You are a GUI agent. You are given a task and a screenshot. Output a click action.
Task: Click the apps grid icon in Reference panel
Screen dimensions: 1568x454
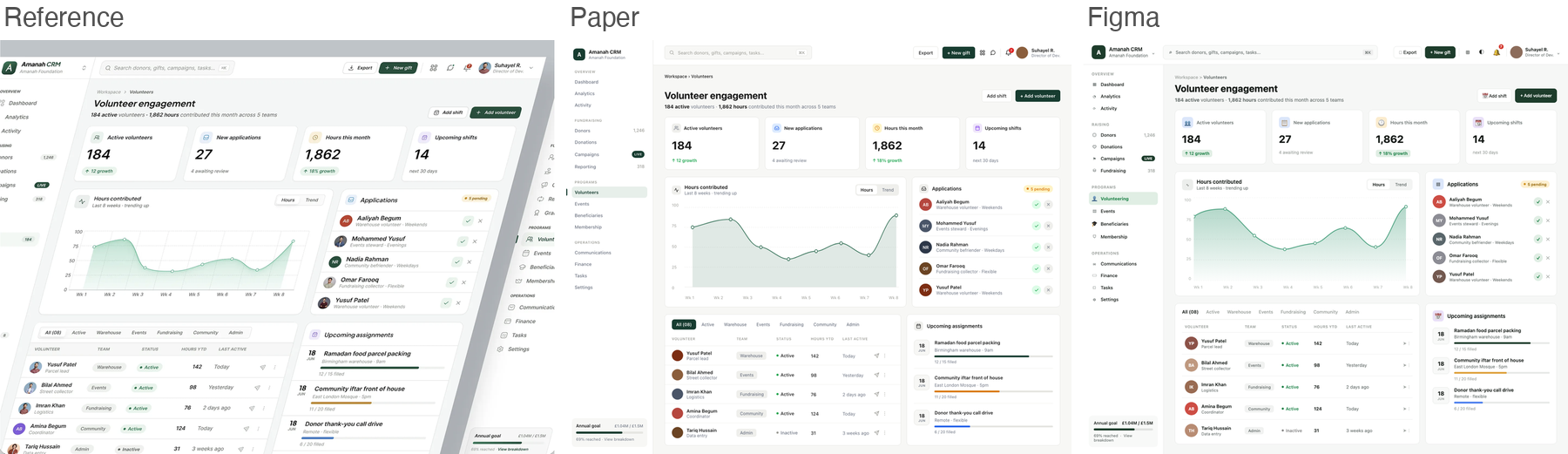point(434,67)
